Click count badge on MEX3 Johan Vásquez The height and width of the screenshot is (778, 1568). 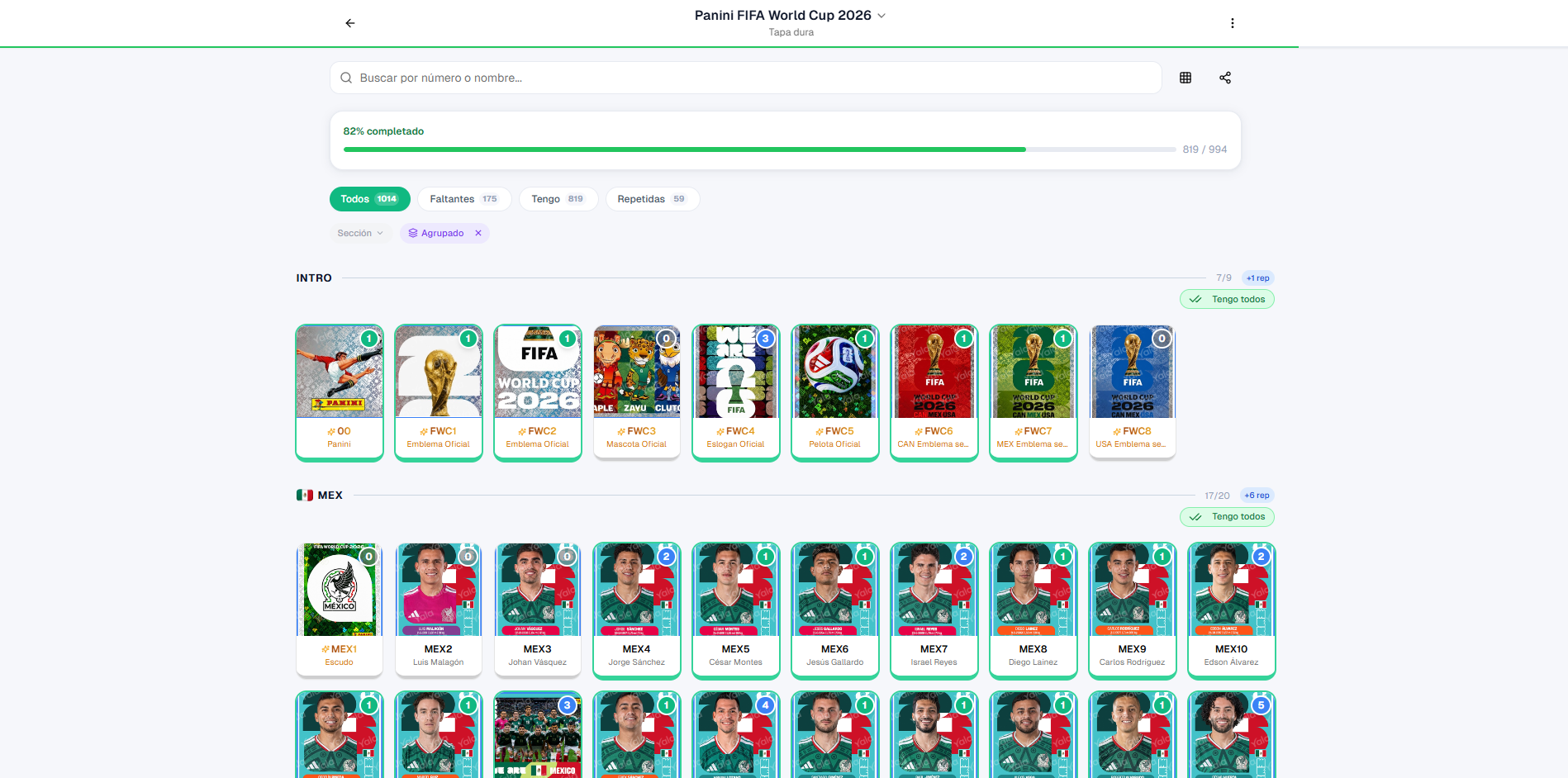point(568,557)
